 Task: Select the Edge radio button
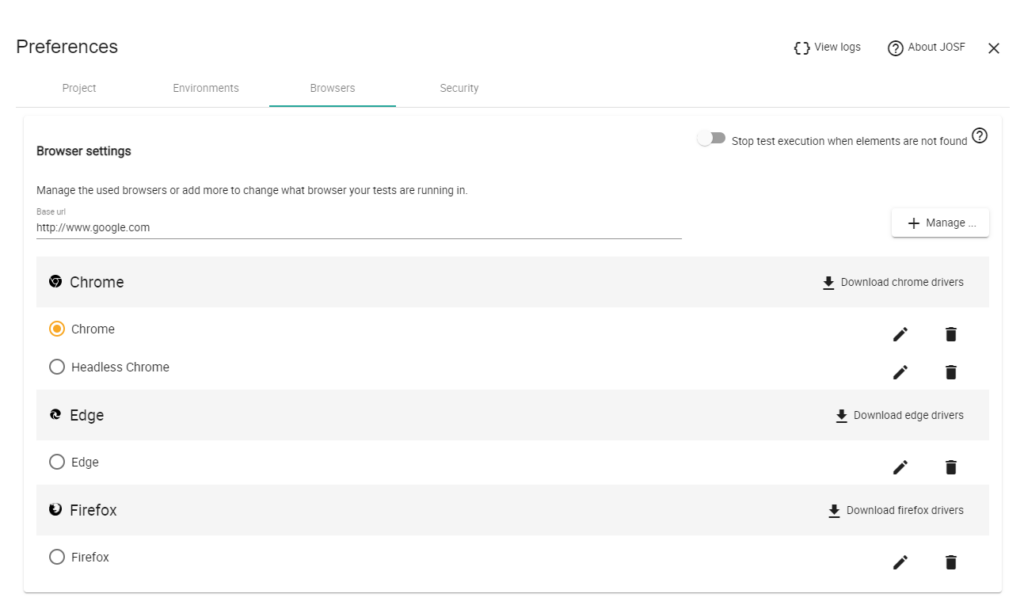(x=57, y=462)
